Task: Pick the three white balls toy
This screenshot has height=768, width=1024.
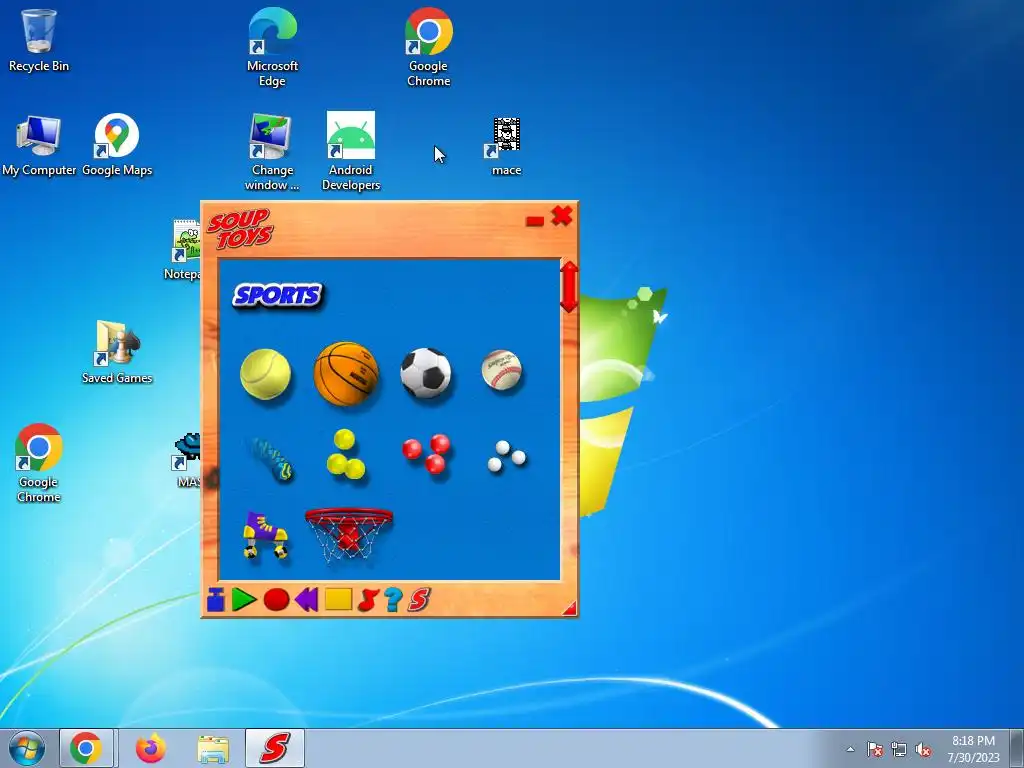Action: (x=506, y=456)
